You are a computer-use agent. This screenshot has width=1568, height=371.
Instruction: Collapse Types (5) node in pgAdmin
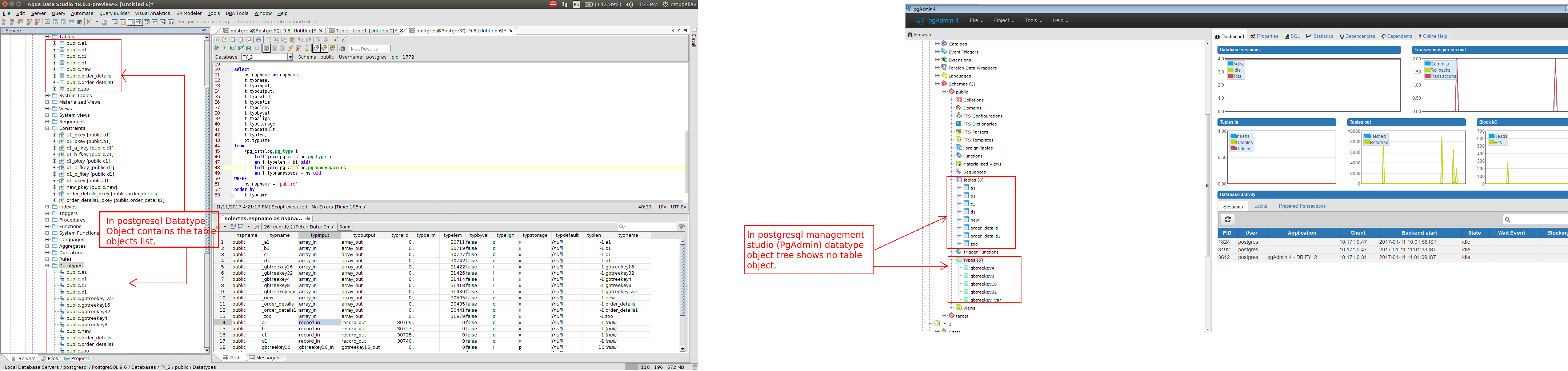click(x=951, y=260)
